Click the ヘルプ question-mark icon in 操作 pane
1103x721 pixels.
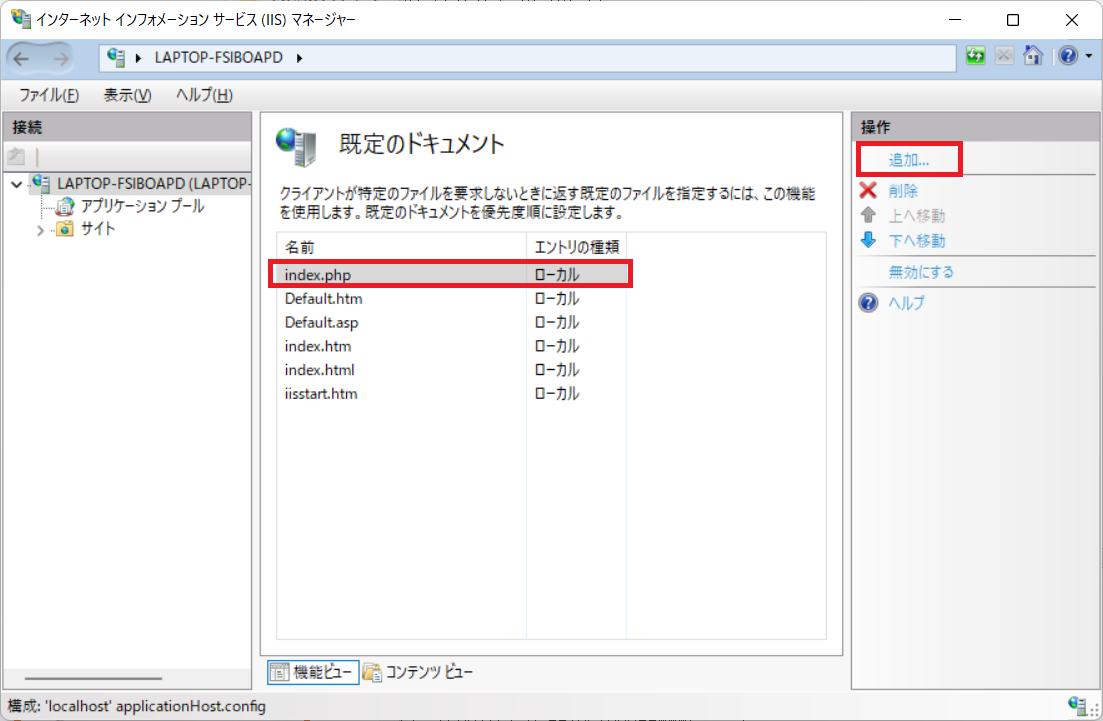867,302
